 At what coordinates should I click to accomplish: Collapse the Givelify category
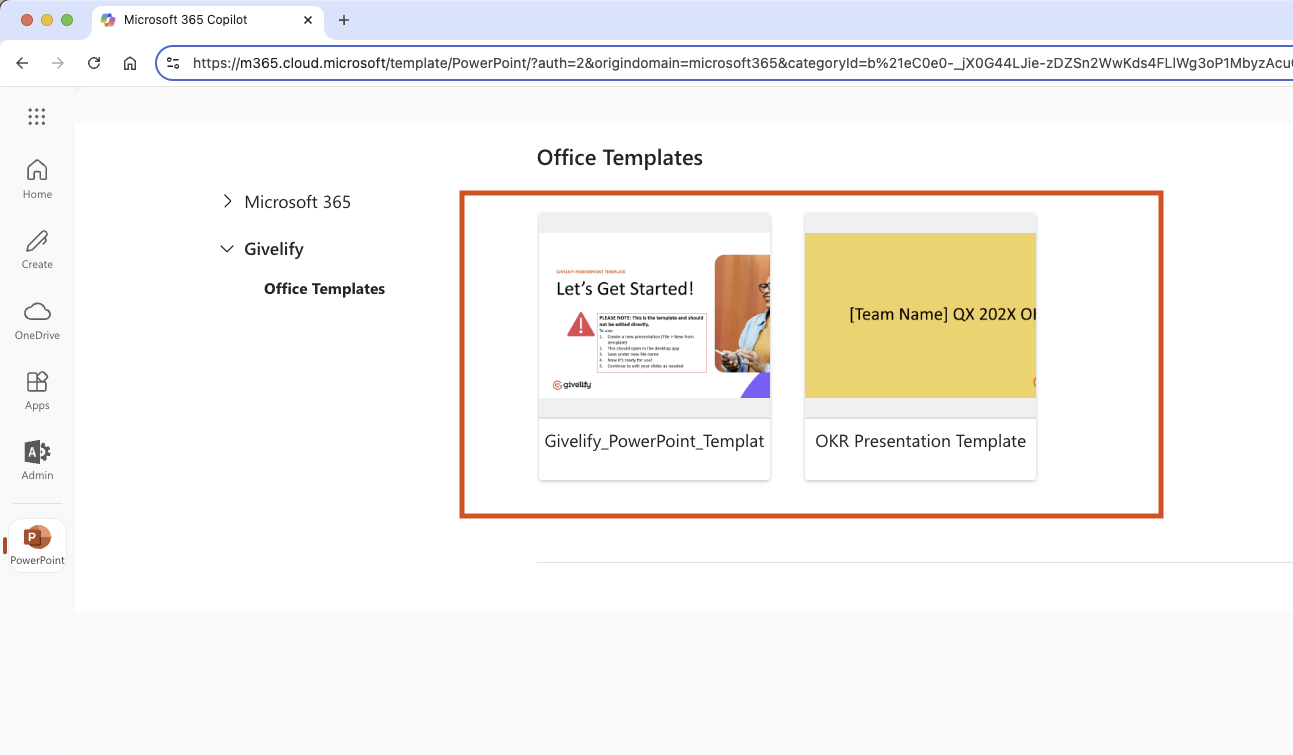227,249
